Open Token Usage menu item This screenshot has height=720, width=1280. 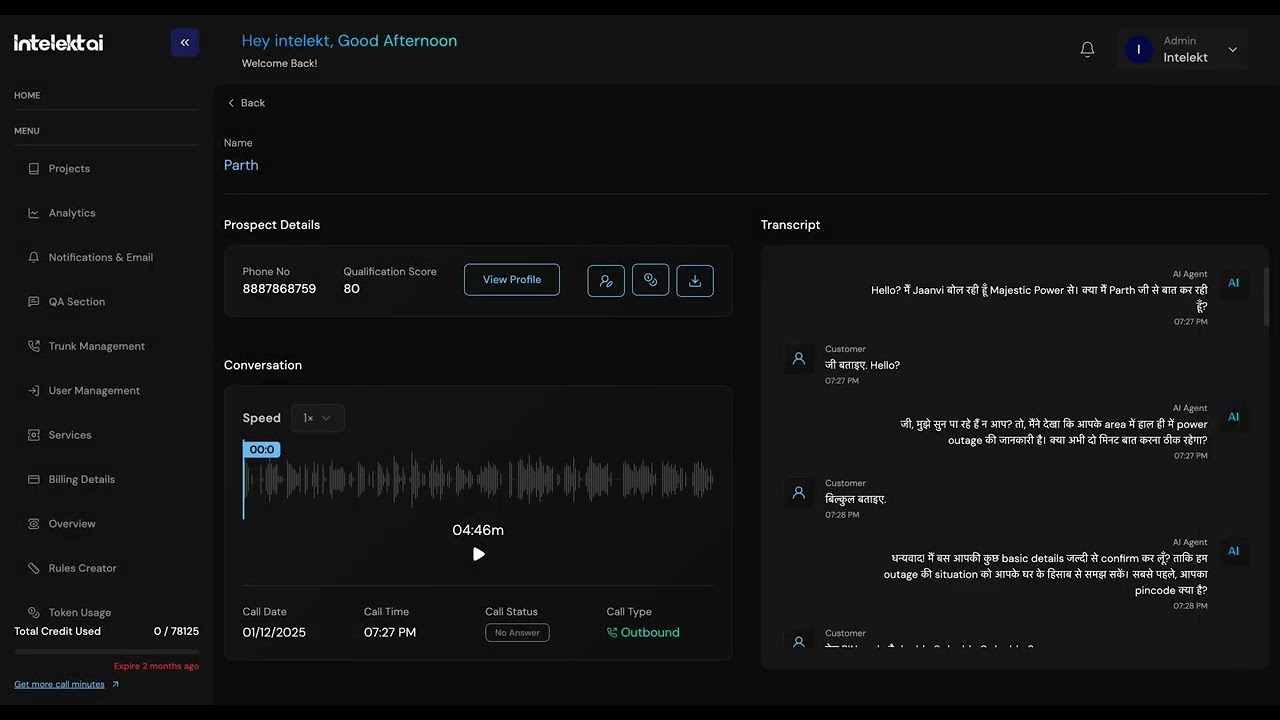80,612
